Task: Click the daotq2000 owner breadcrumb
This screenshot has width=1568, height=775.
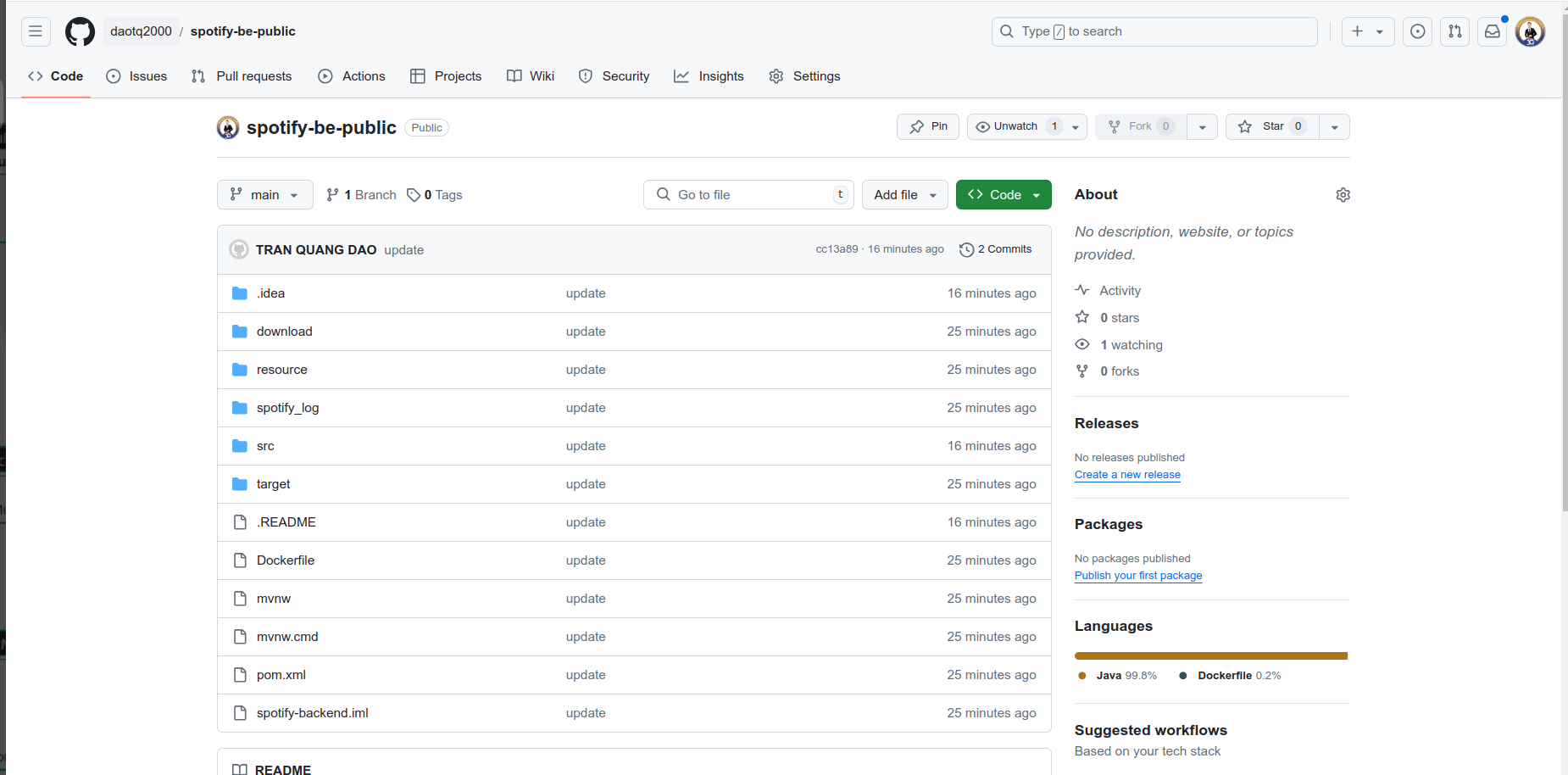Action: tap(141, 31)
